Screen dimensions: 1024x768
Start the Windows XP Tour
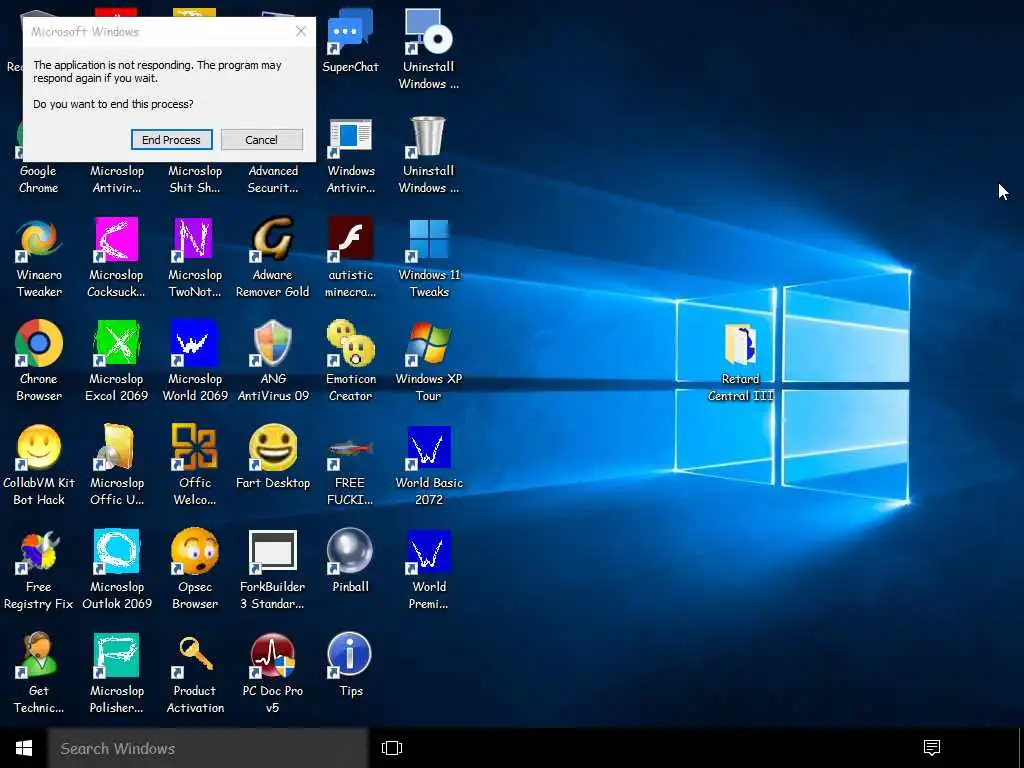coord(428,361)
